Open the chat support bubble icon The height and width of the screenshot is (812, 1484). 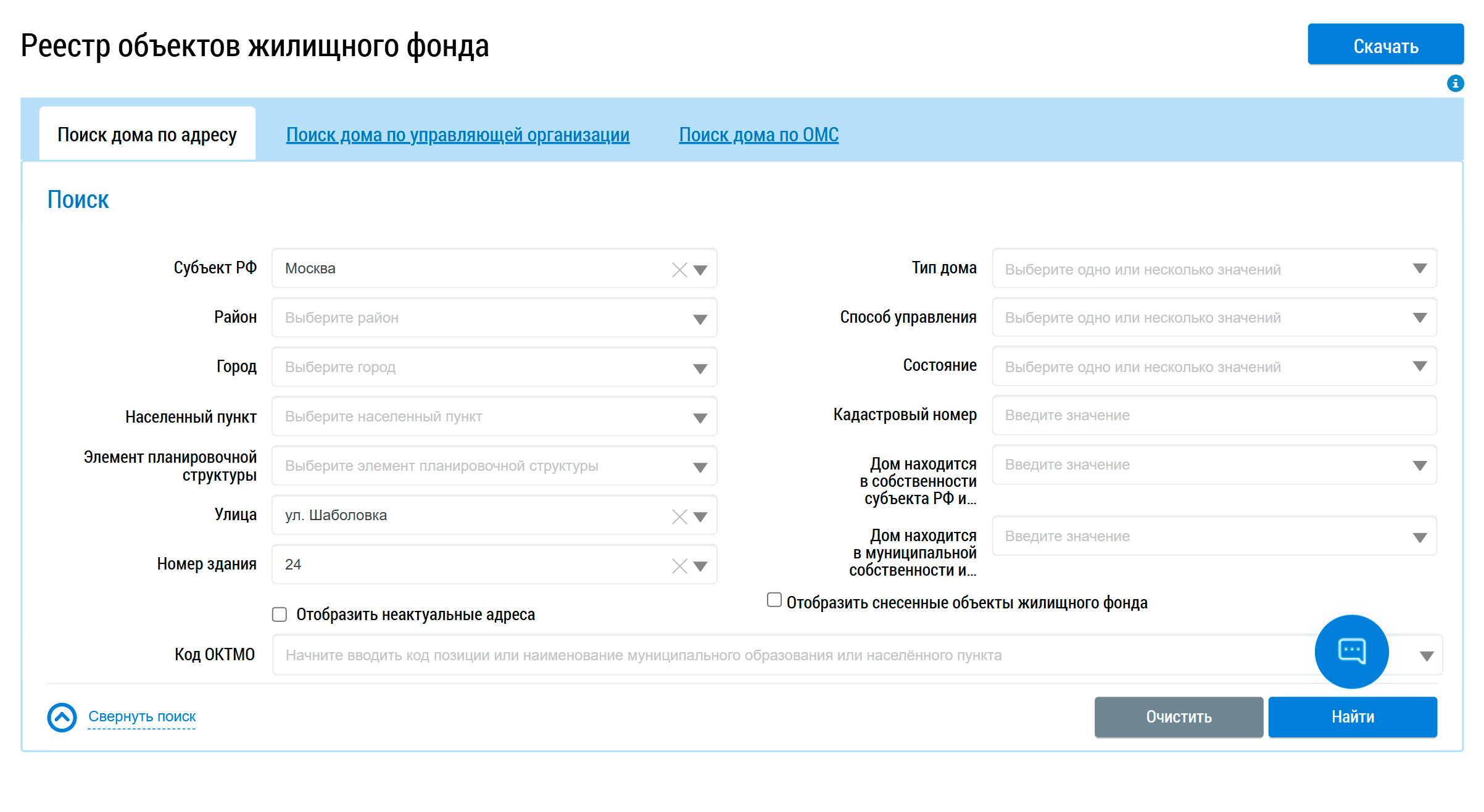(1351, 652)
